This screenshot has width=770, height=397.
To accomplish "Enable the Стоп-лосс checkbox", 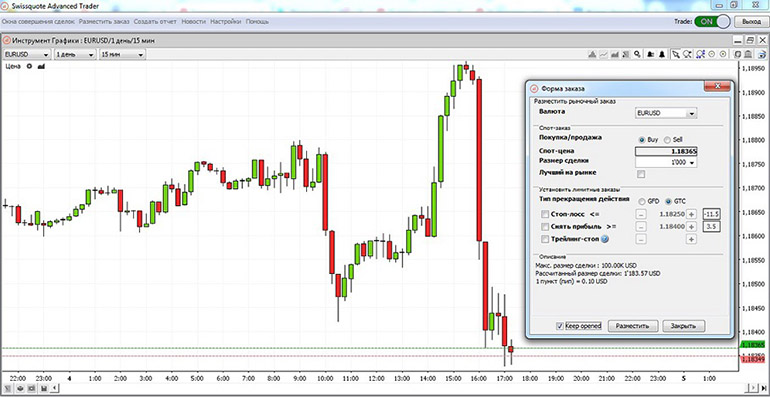I will click(545, 214).
